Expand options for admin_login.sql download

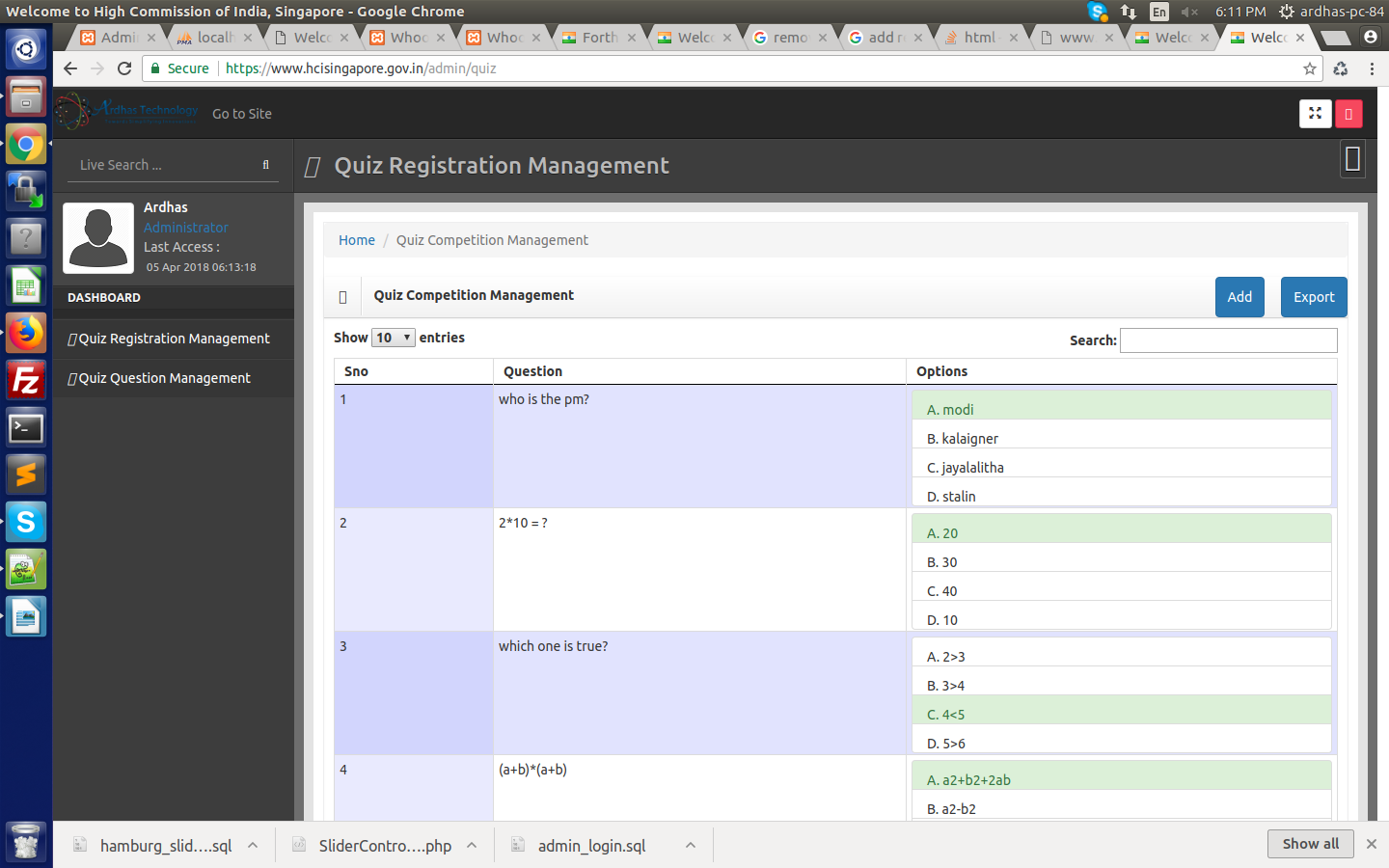coord(691,845)
